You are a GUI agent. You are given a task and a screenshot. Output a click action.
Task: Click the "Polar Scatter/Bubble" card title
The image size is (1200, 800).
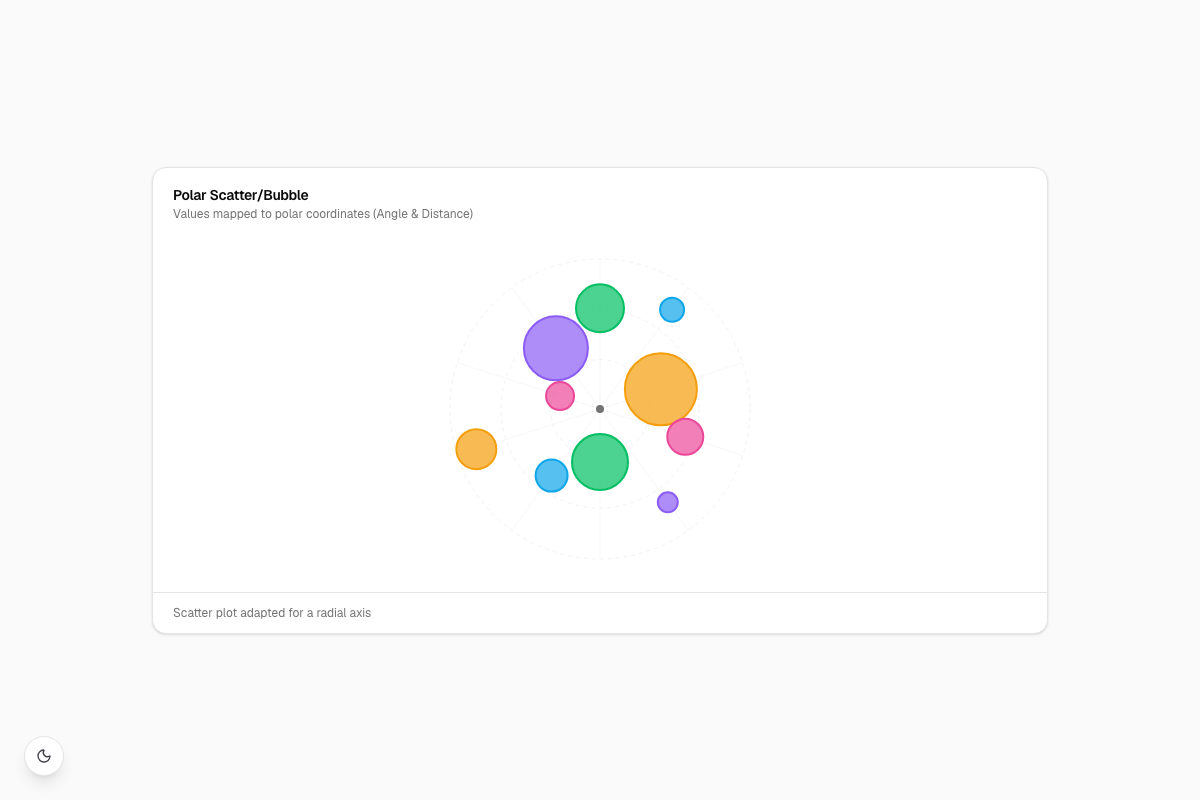241,195
